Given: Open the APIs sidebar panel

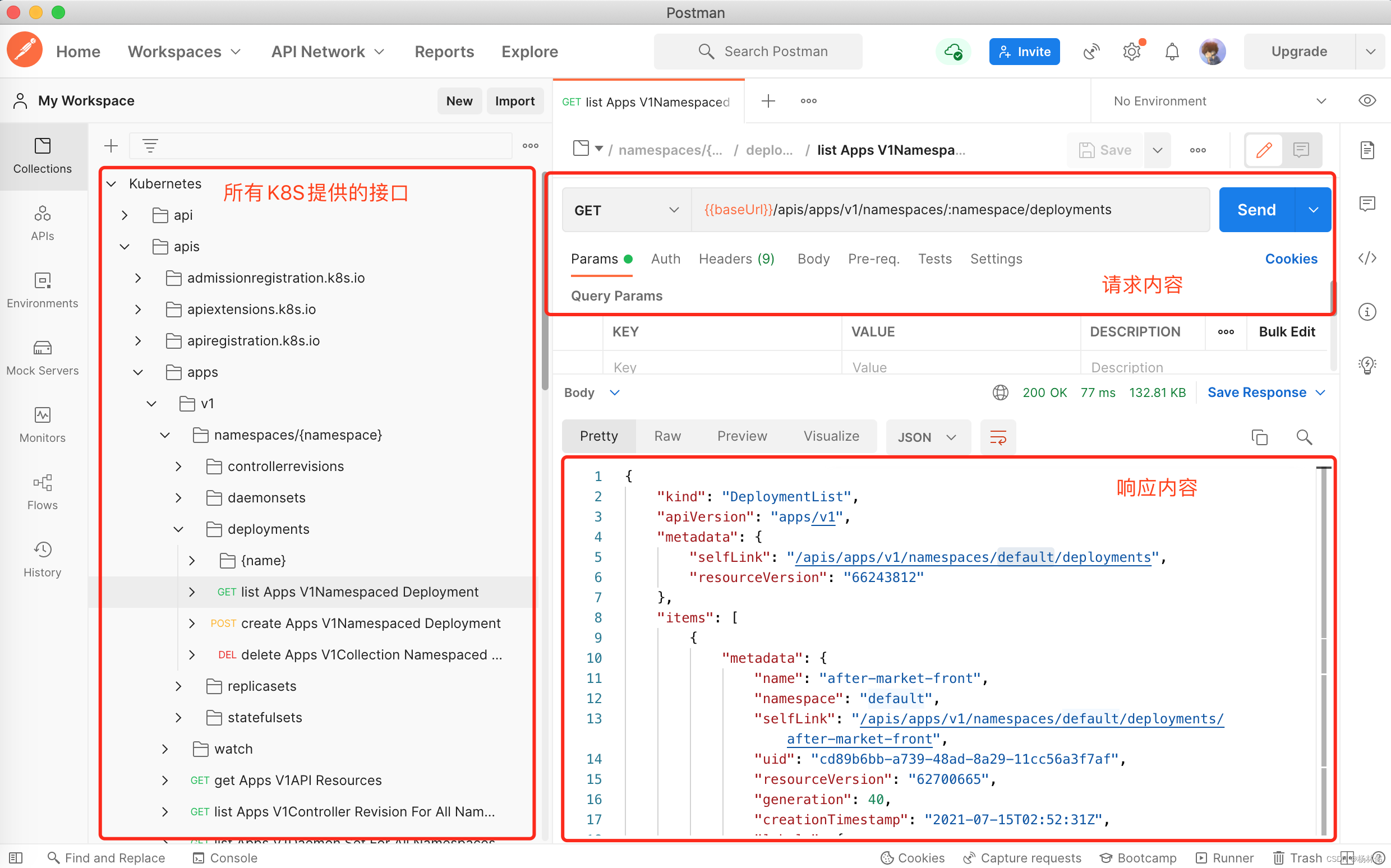Looking at the screenshot, I should 43,223.
